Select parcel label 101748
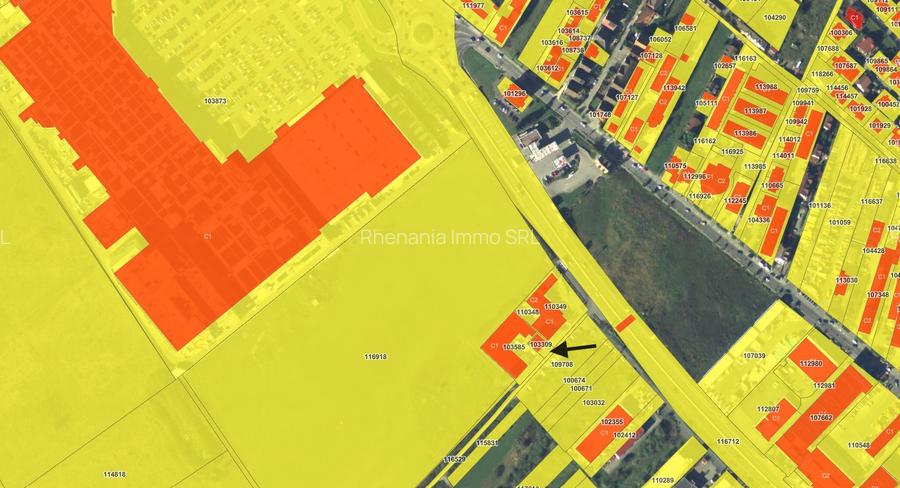The height and width of the screenshot is (488, 900). point(600,115)
